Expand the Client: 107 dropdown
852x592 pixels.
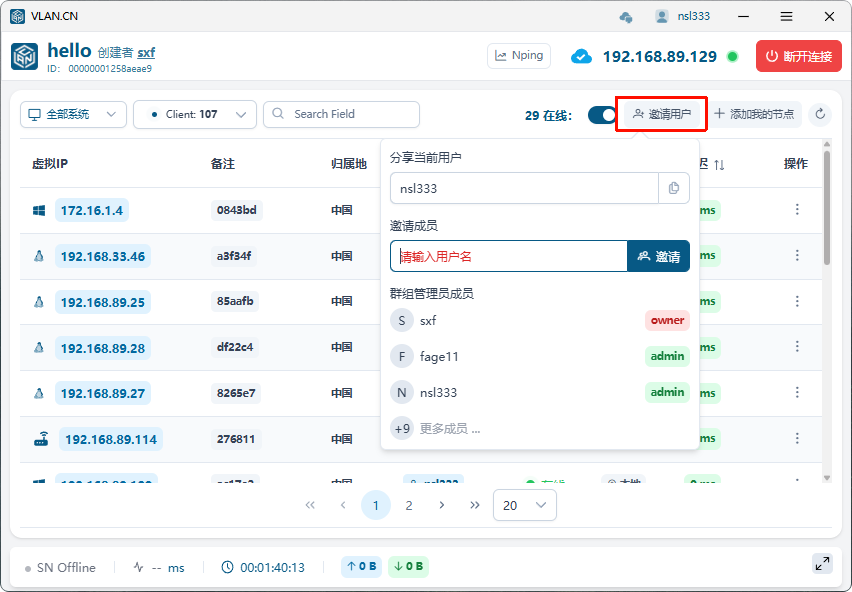[x=195, y=115]
